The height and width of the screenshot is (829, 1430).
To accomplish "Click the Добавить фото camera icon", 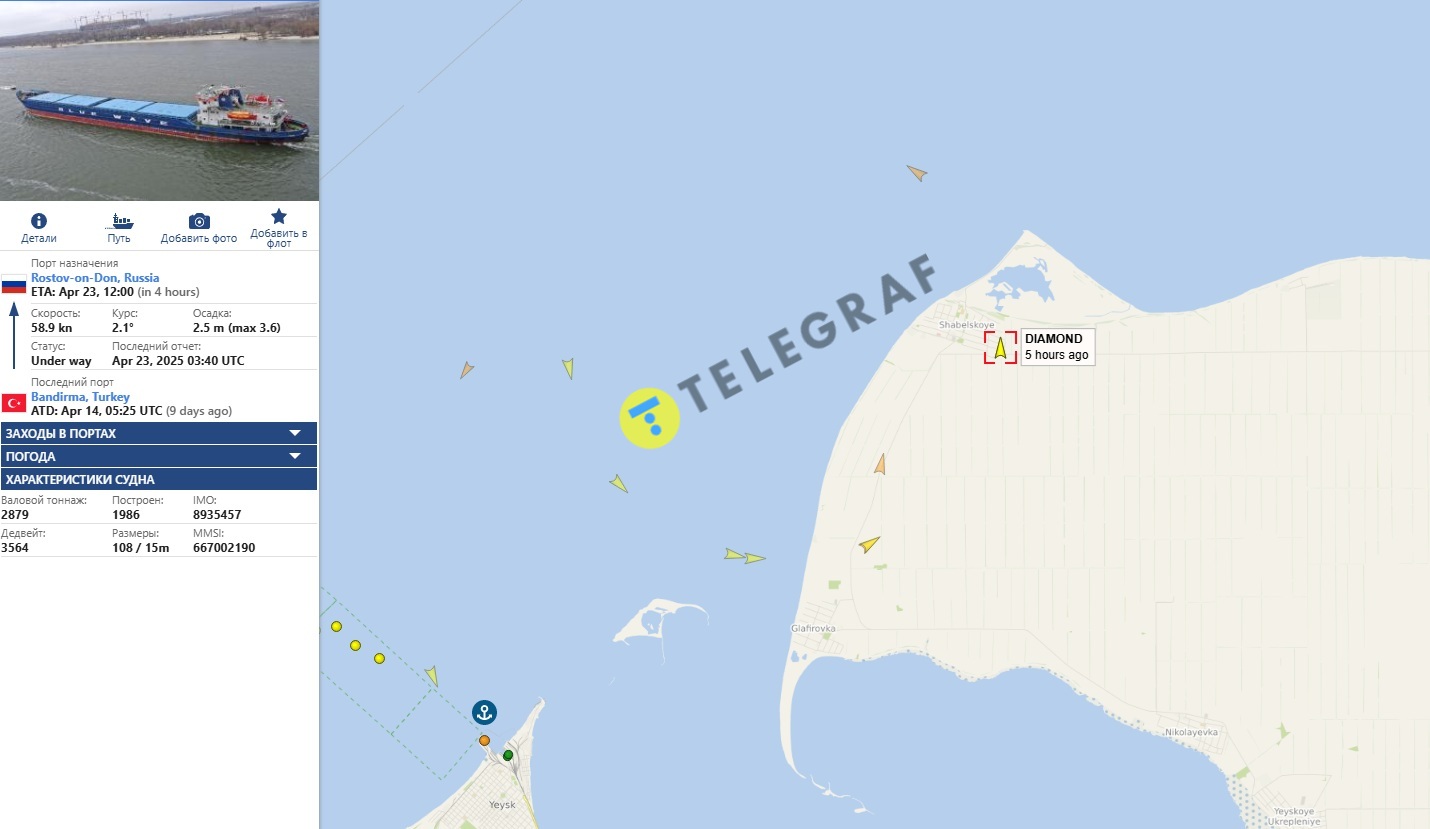I will (199, 221).
